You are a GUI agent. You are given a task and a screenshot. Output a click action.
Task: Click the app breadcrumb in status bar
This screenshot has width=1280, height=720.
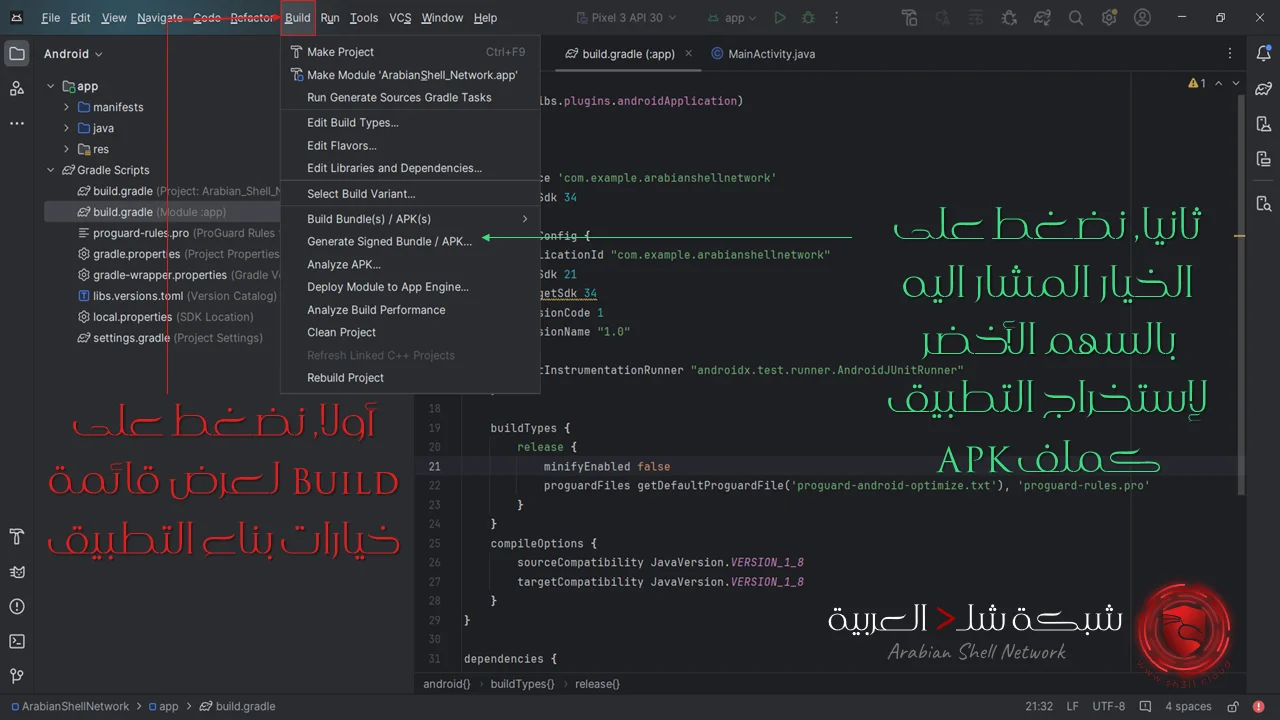(x=163, y=706)
